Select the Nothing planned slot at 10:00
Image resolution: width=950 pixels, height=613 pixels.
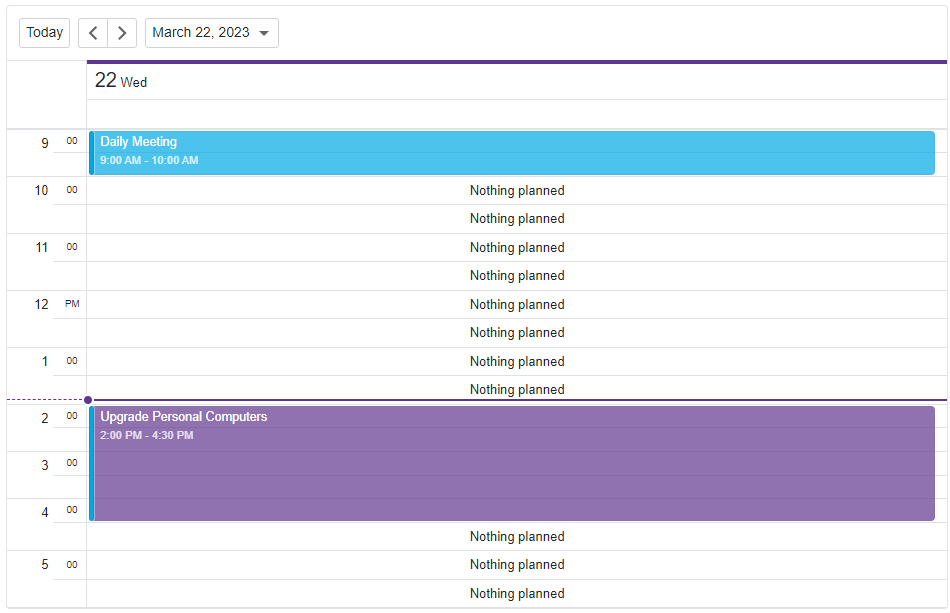[x=517, y=190]
